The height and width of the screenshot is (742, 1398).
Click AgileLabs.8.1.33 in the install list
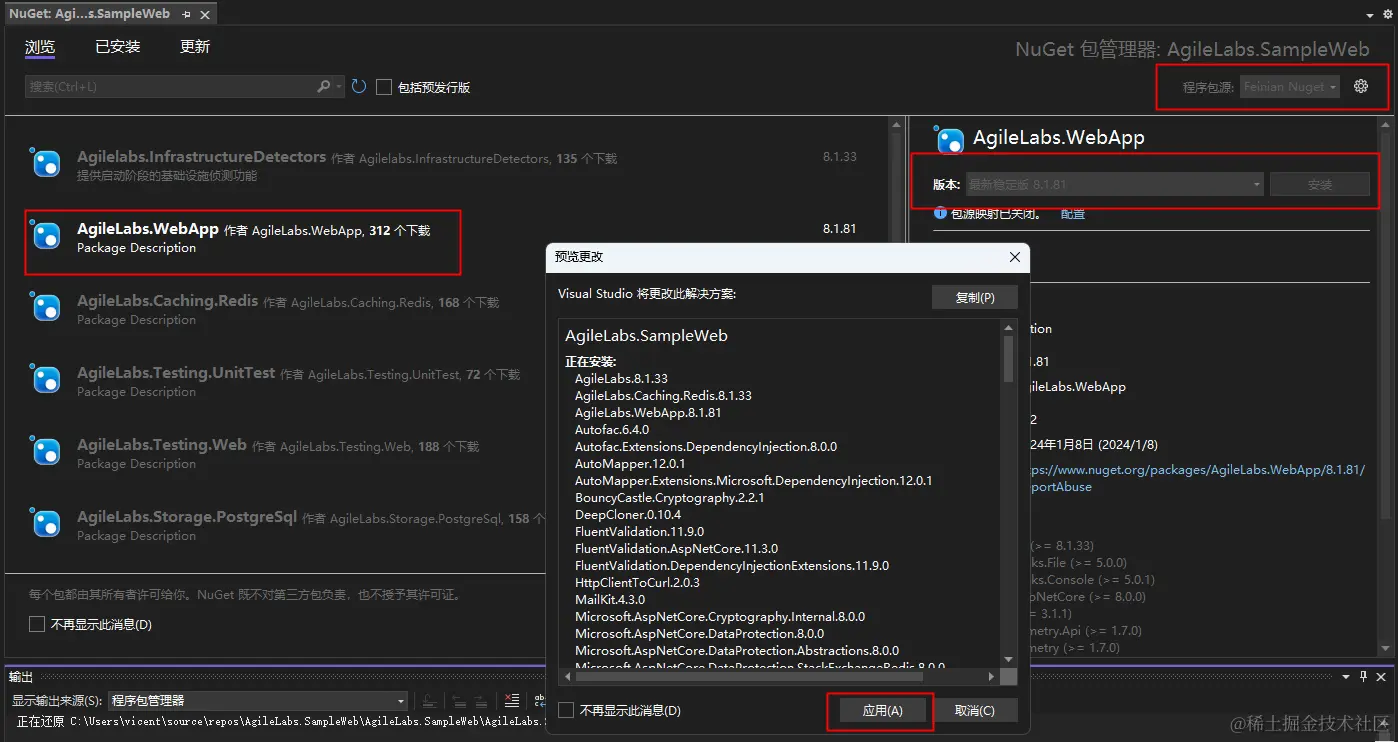[621, 379]
